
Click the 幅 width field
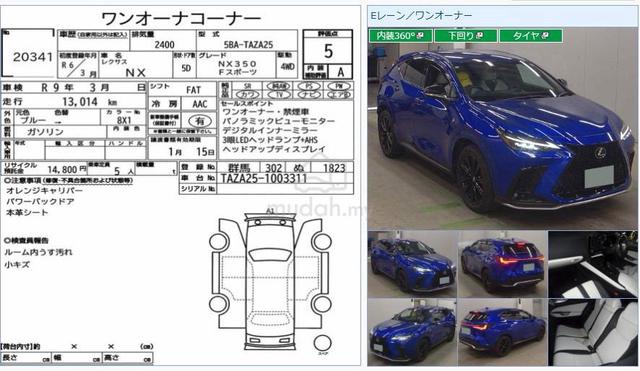[x=77, y=358]
